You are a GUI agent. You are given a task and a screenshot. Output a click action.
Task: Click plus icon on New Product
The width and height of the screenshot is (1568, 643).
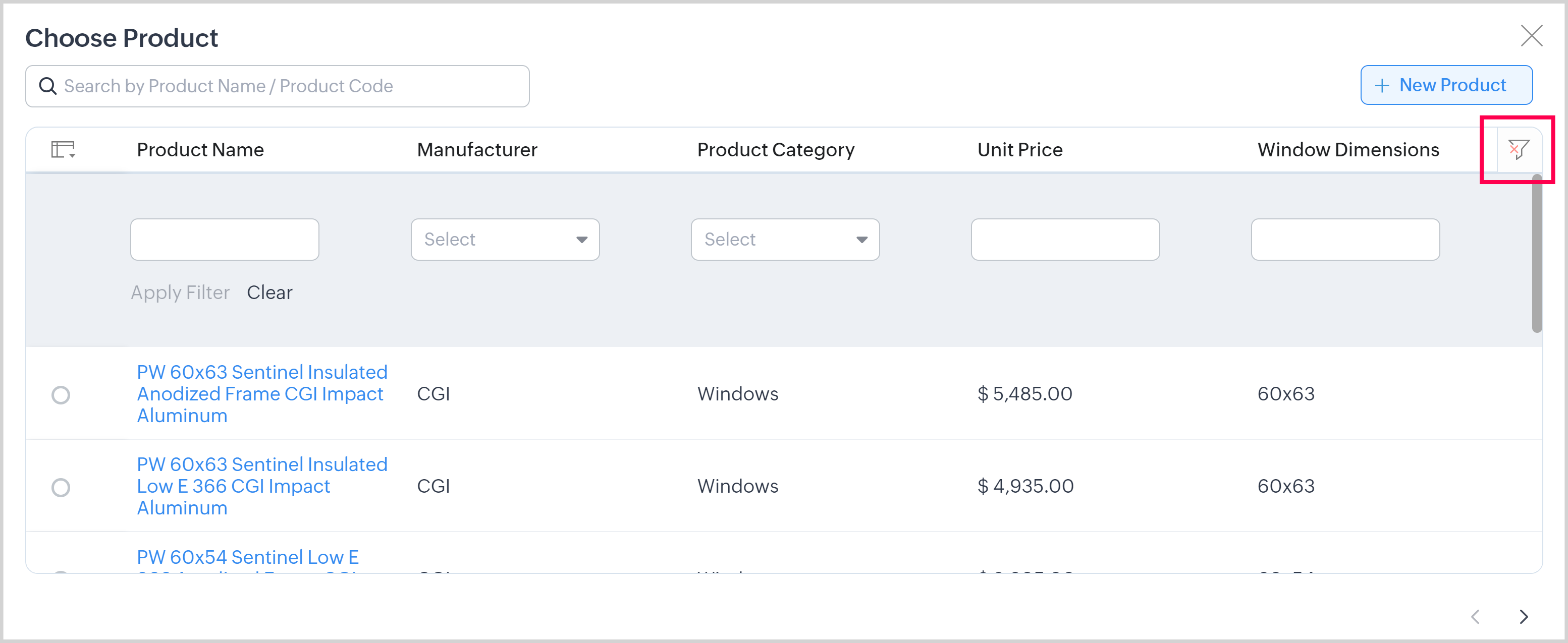tap(1382, 86)
